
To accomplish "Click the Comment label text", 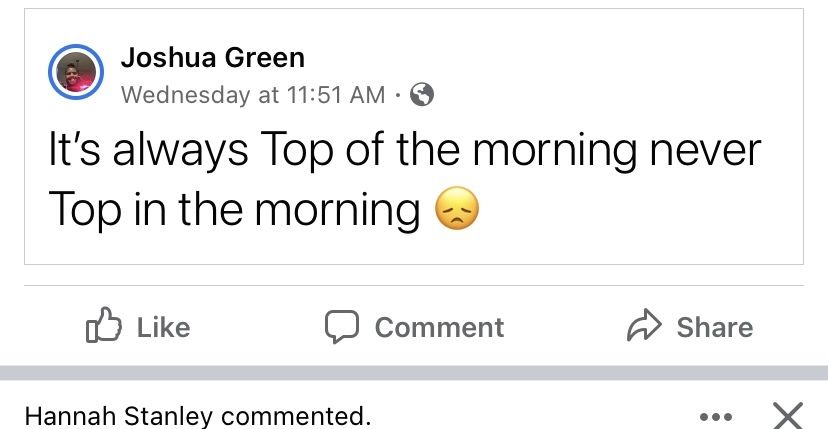I will click(x=439, y=327).
